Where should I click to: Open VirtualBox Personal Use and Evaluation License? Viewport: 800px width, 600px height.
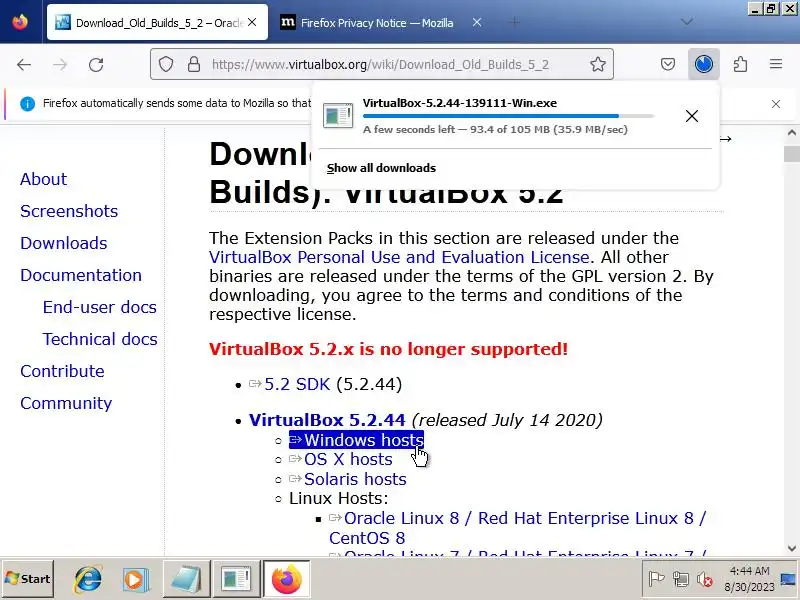pyautogui.click(x=399, y=257)
